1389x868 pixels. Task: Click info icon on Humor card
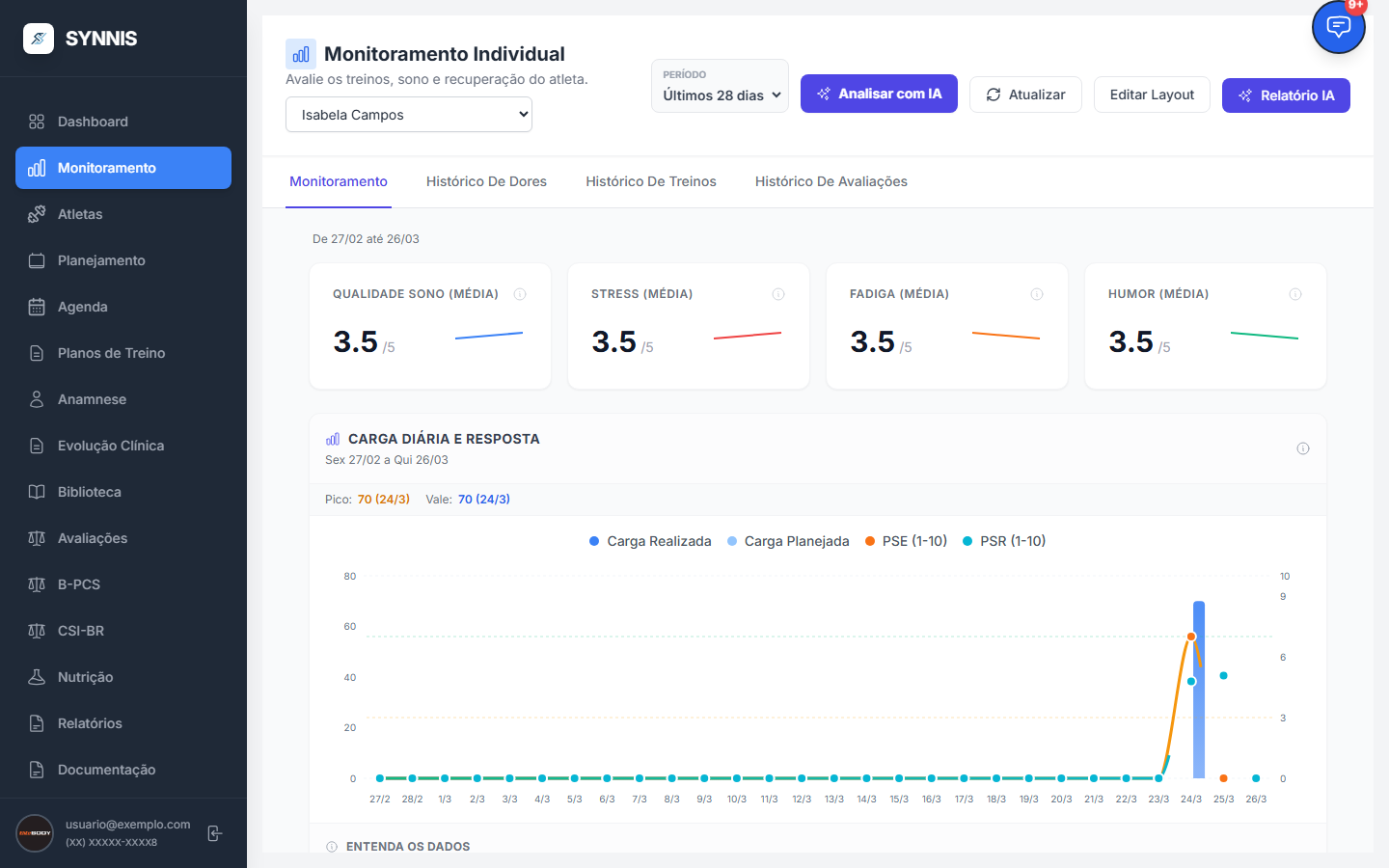click(x=1295, y=294)
